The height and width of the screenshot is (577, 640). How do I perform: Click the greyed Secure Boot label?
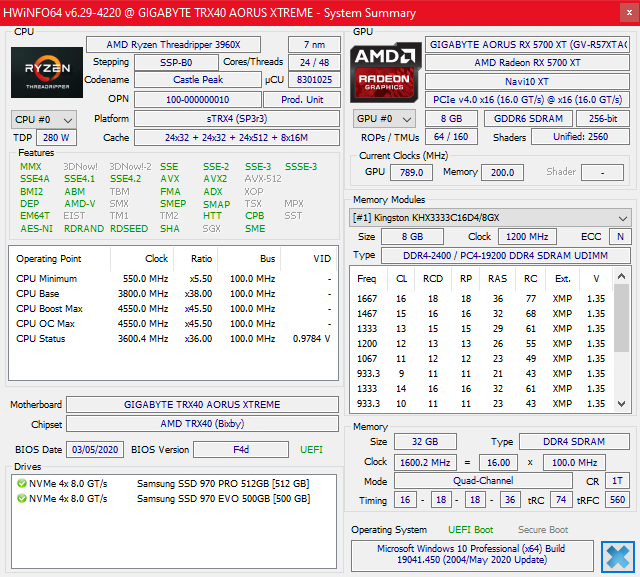(x=543, y=530)
